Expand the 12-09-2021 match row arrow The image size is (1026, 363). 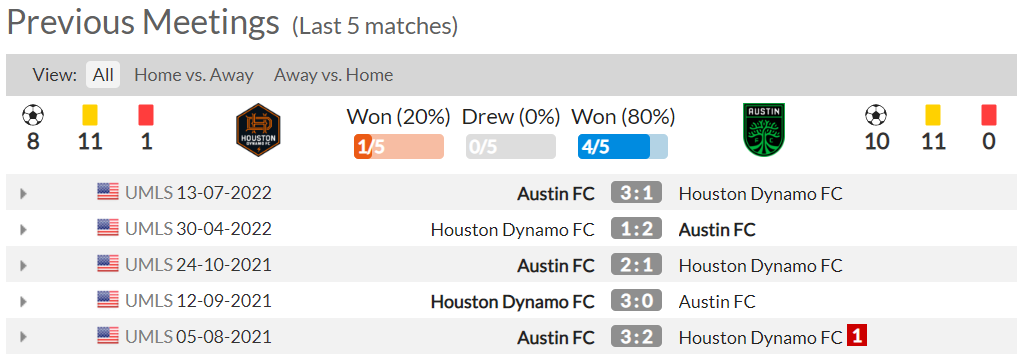24,302
